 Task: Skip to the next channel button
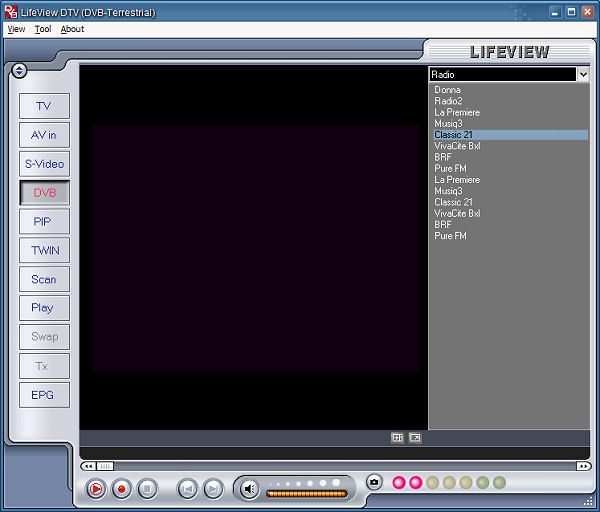point(213,489)
